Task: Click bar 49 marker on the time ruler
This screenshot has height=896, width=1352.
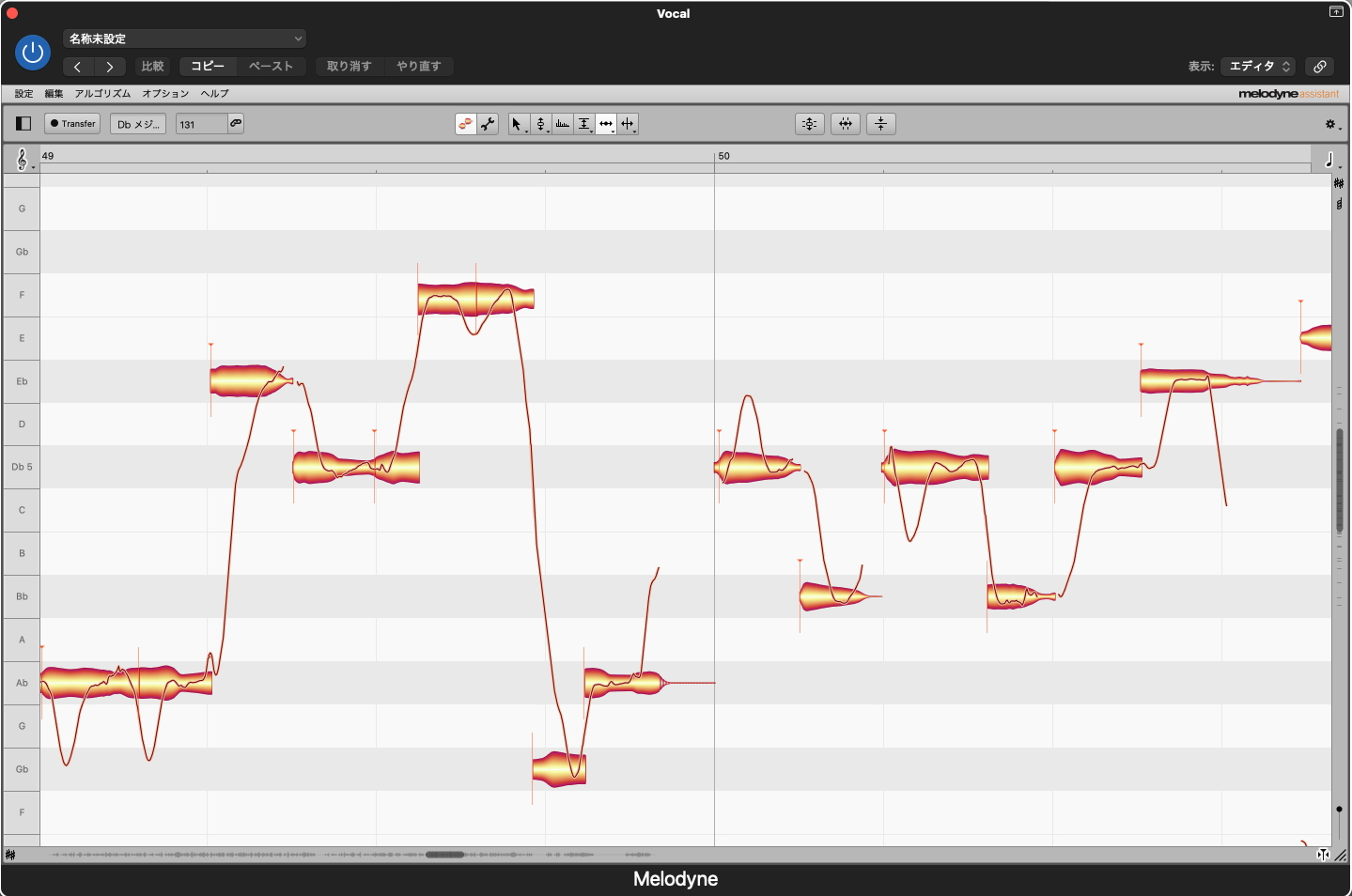Action: [48, 156]
